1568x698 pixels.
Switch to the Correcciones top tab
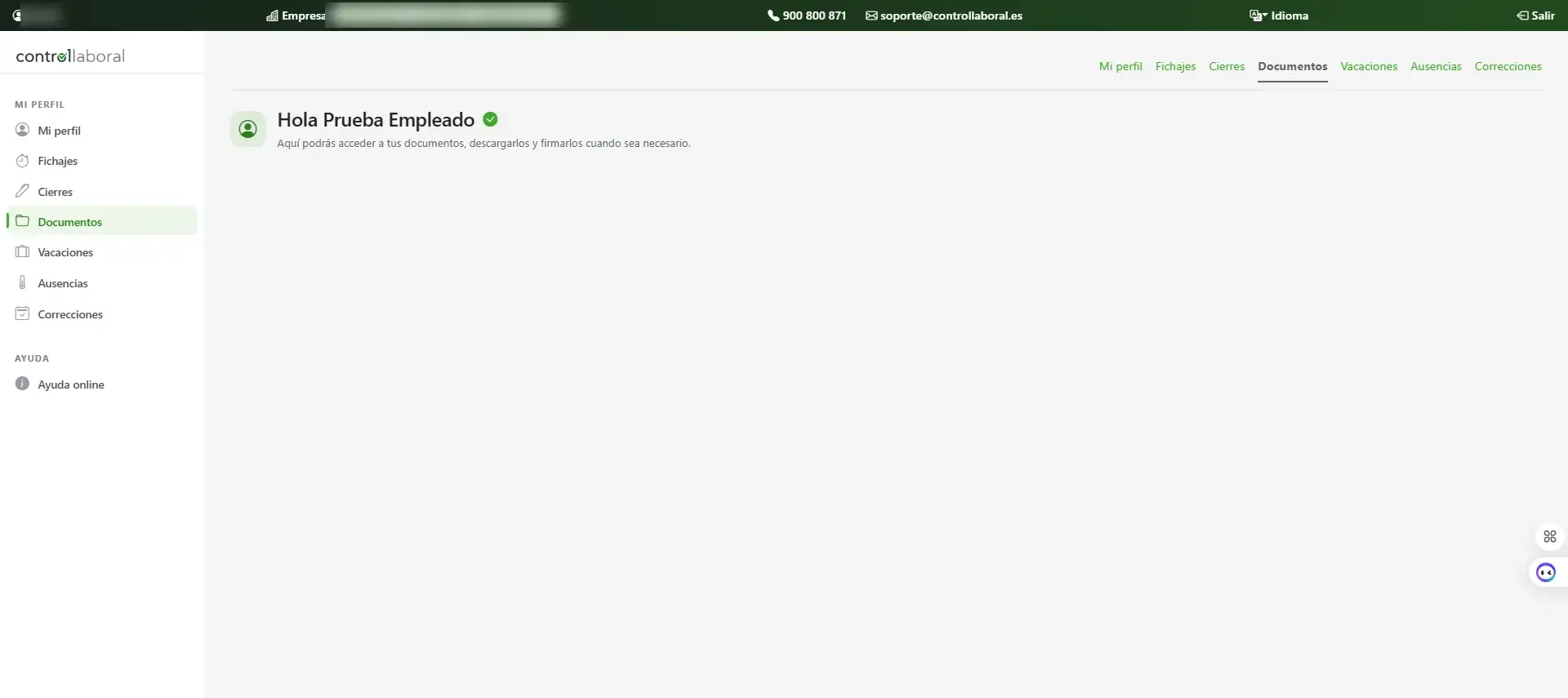pos(1508,66)
